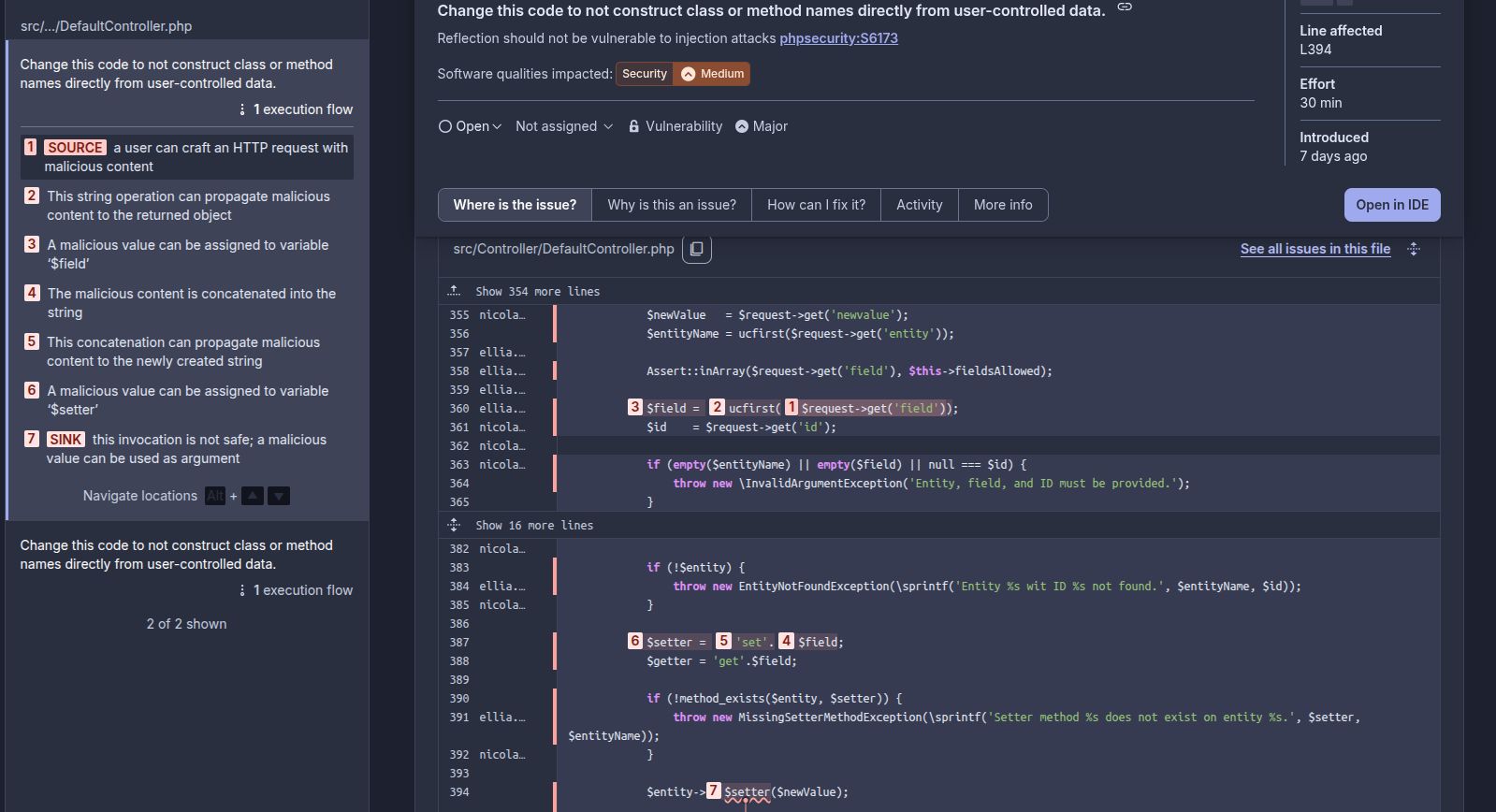Image resolution: width=1496 pixels, height=812 pixels.
Task: Select the SOURCE step in the flow list
Action: pyautogui.click(x=187, y=157)
